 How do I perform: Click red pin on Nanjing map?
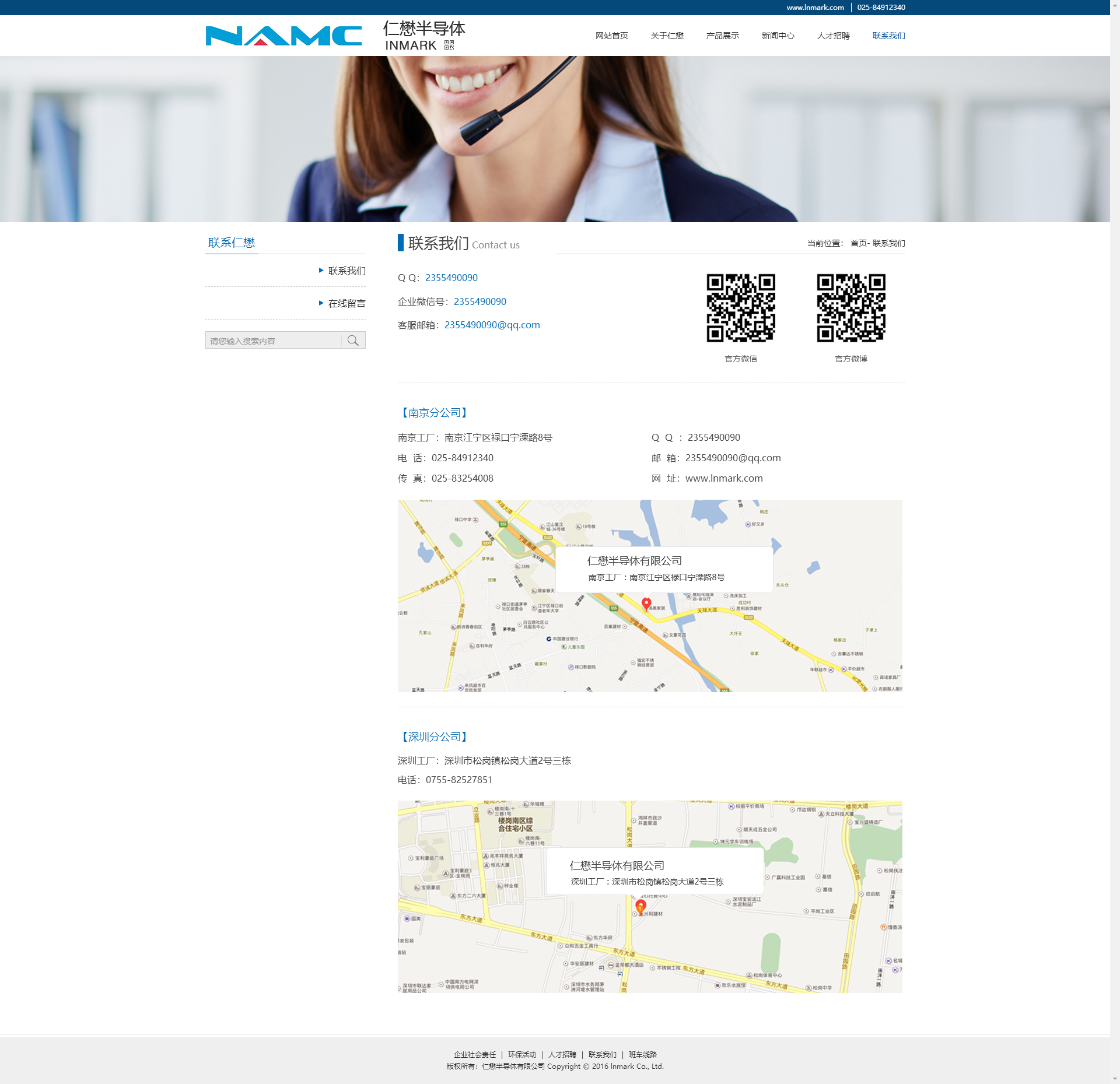[x=646, y=603]
